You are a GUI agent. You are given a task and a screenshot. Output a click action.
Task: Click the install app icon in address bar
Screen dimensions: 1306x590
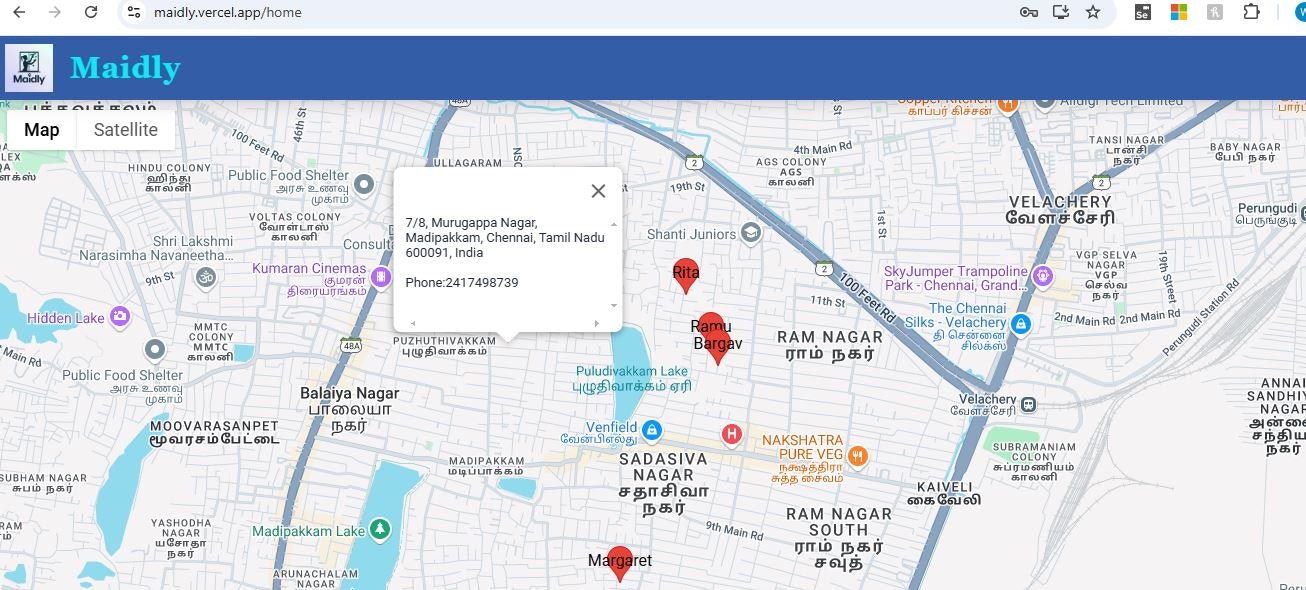point(1060,12)
